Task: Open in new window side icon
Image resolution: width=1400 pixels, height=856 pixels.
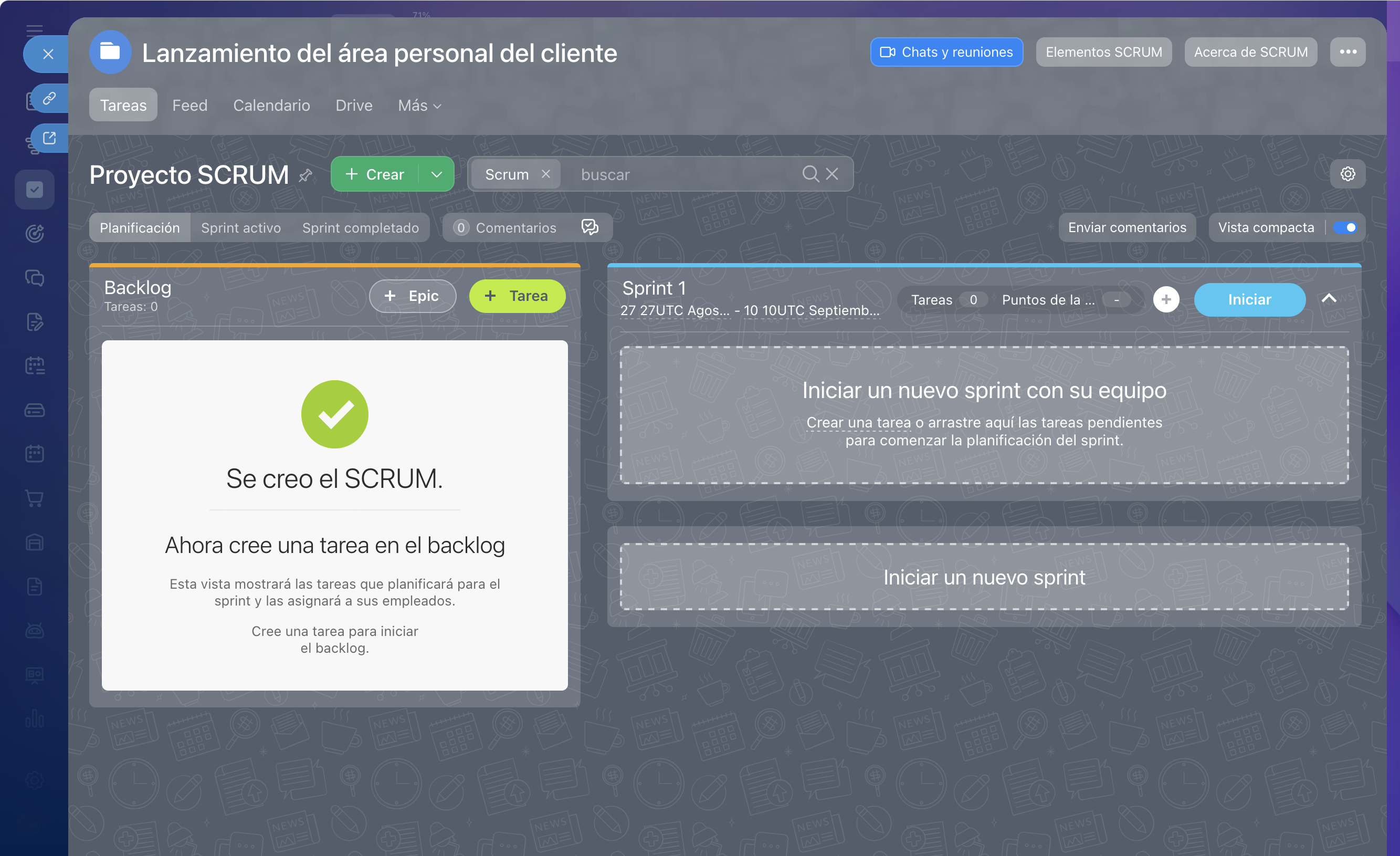Action: [x=49, y=138]
